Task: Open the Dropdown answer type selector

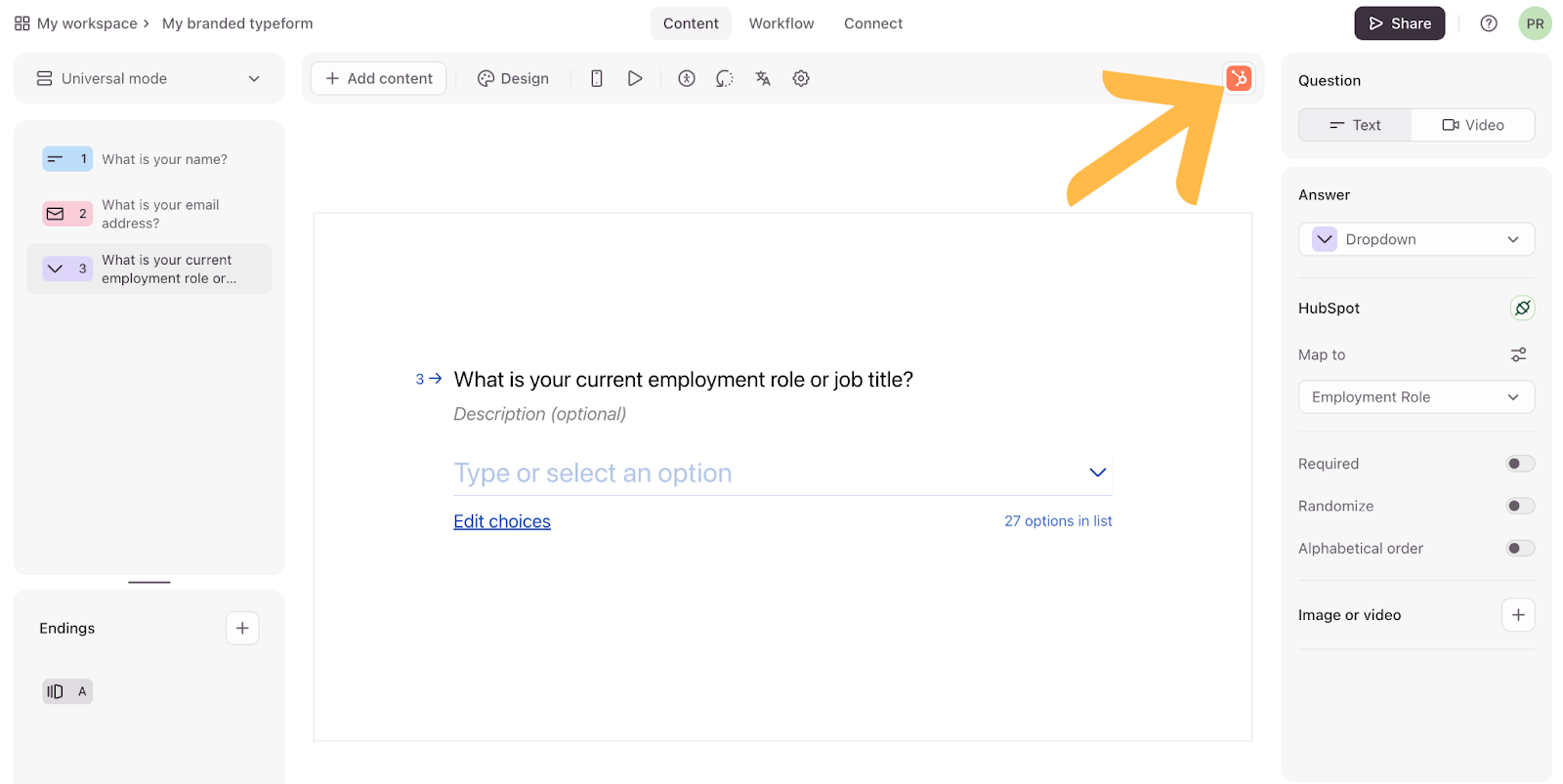Action: pyautogui.click(x=1416, y=239)
